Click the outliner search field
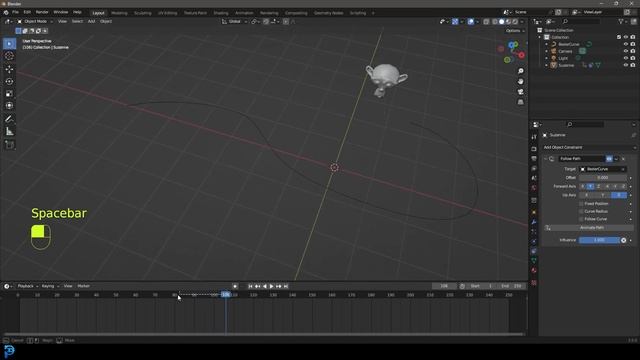 click(x=581, y=21)
